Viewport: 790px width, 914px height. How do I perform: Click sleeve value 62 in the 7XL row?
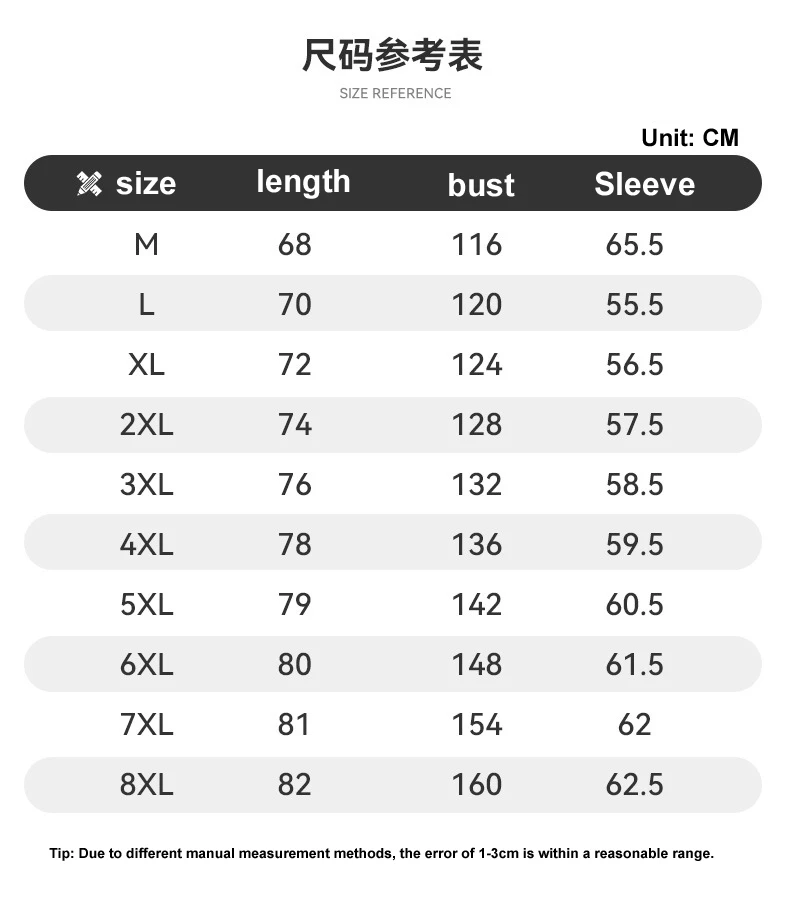pos(634,724)
